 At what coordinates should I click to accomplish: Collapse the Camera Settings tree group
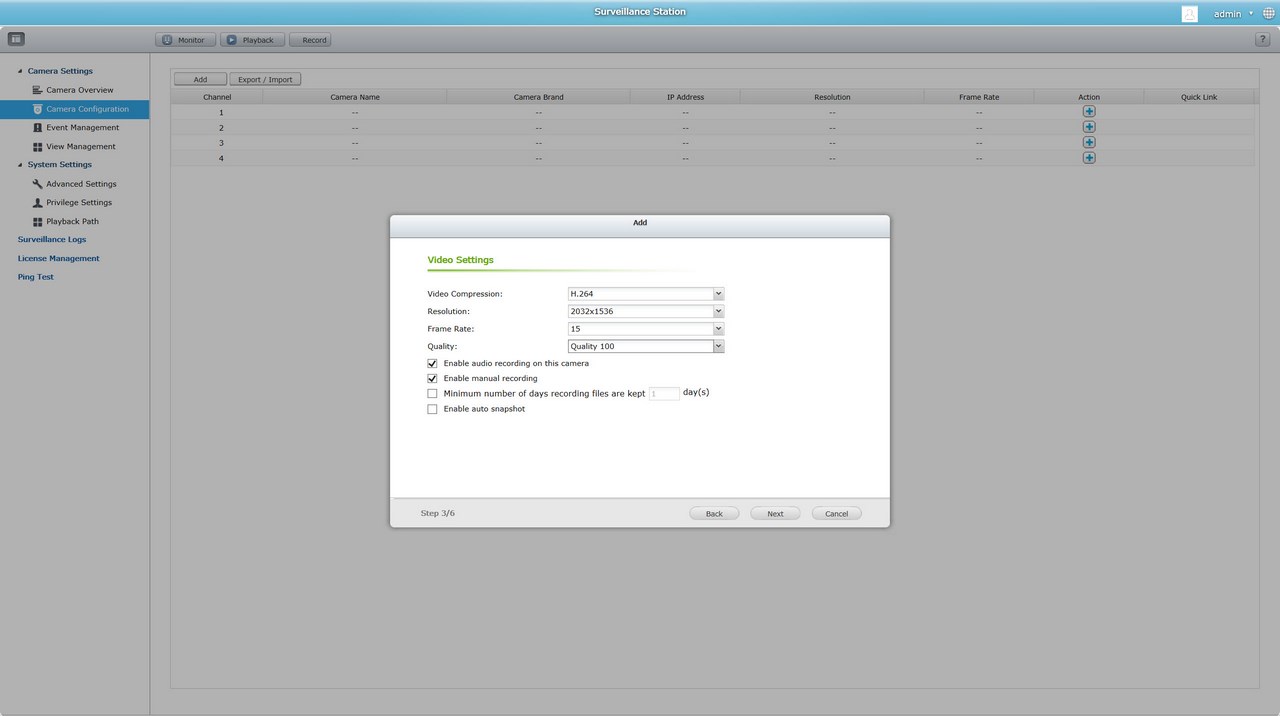coord(20,71)
